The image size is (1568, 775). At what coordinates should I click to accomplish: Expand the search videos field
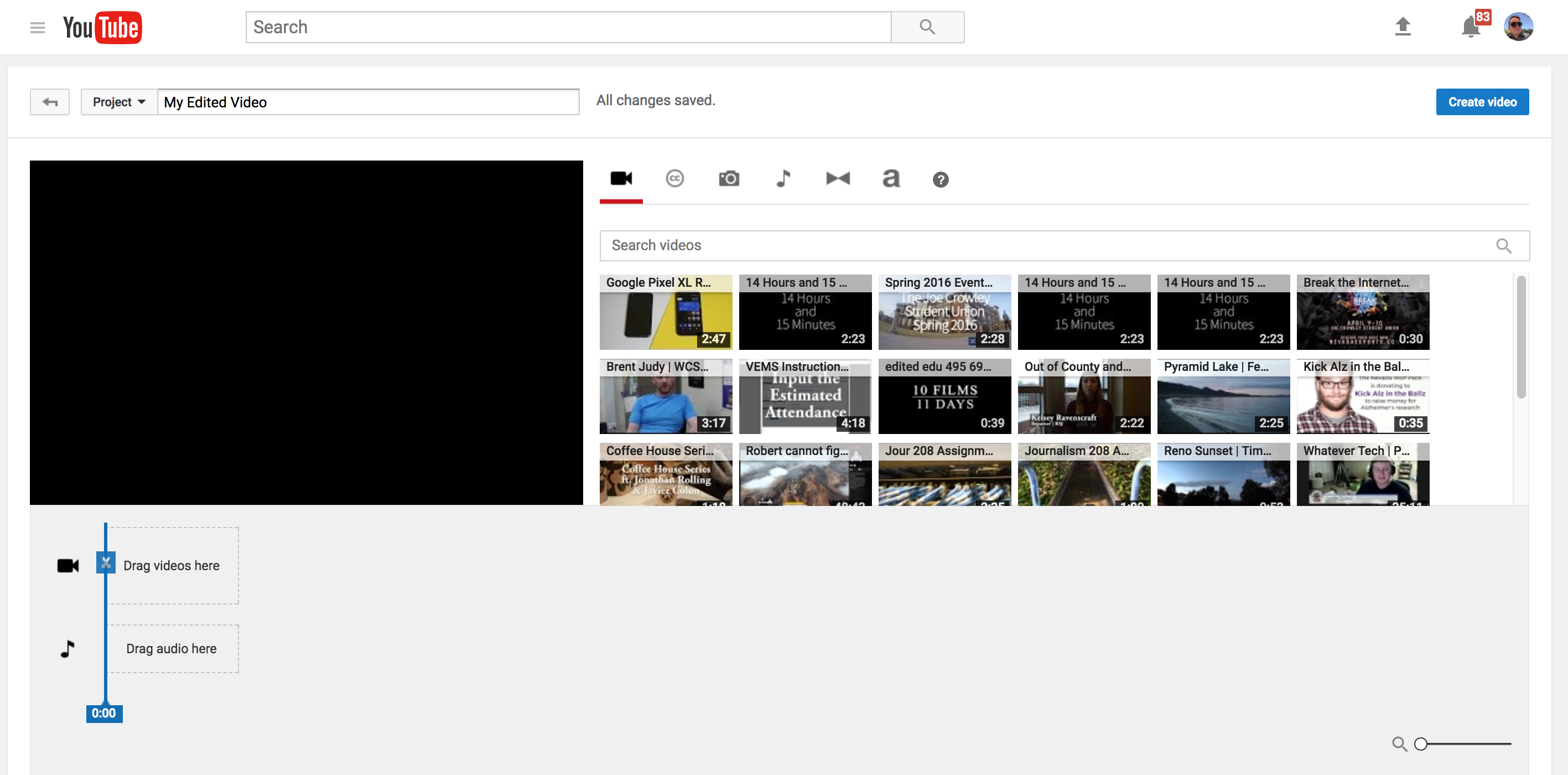(x=1504, y=246)
